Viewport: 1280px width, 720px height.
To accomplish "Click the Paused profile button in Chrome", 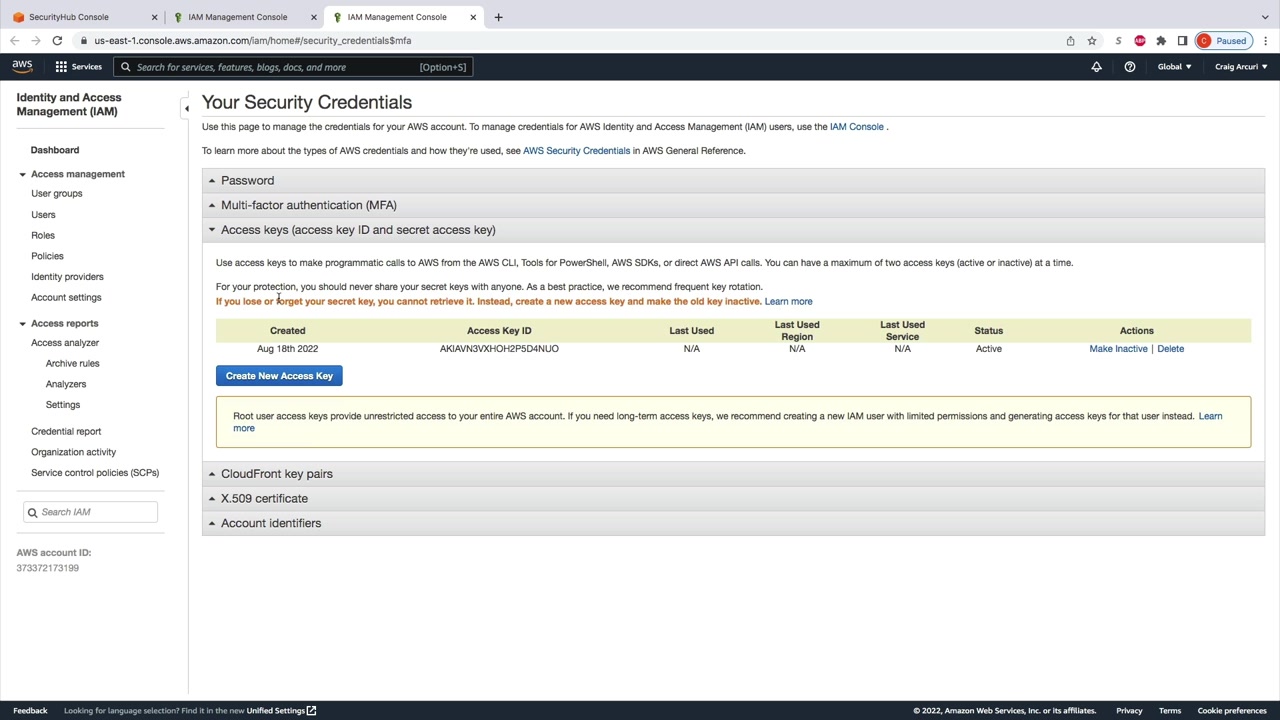I will point(1223,41).
